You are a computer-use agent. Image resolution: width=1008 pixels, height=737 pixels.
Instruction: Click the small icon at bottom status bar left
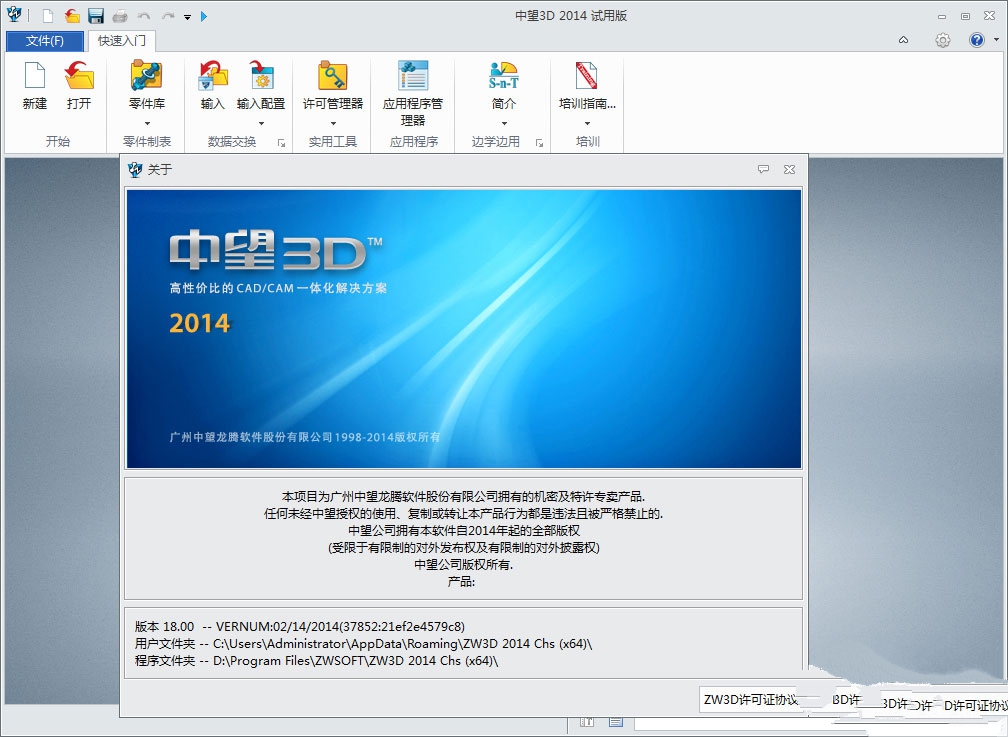(586, 722)
